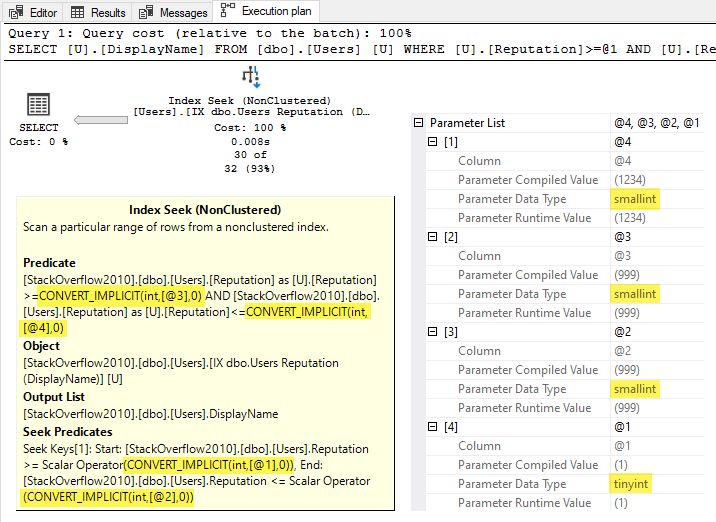Open the Messages tab
The width and height of the screenshot is (716, 522).
coord(173,12)
